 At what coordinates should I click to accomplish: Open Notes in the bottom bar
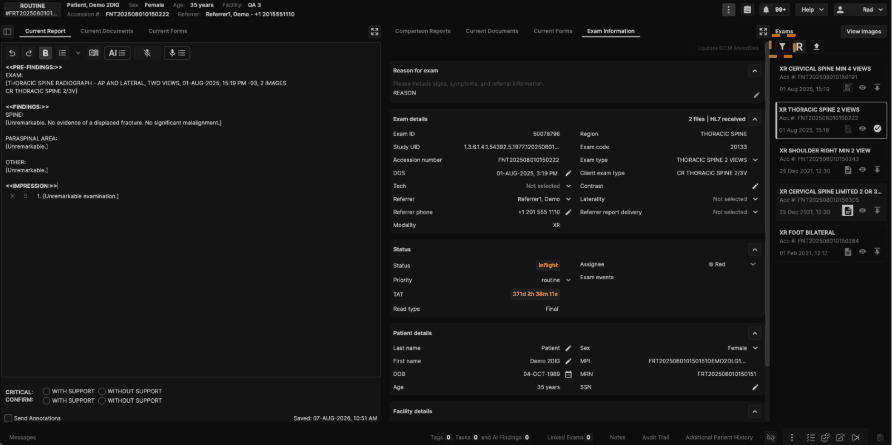pos(617,438)
